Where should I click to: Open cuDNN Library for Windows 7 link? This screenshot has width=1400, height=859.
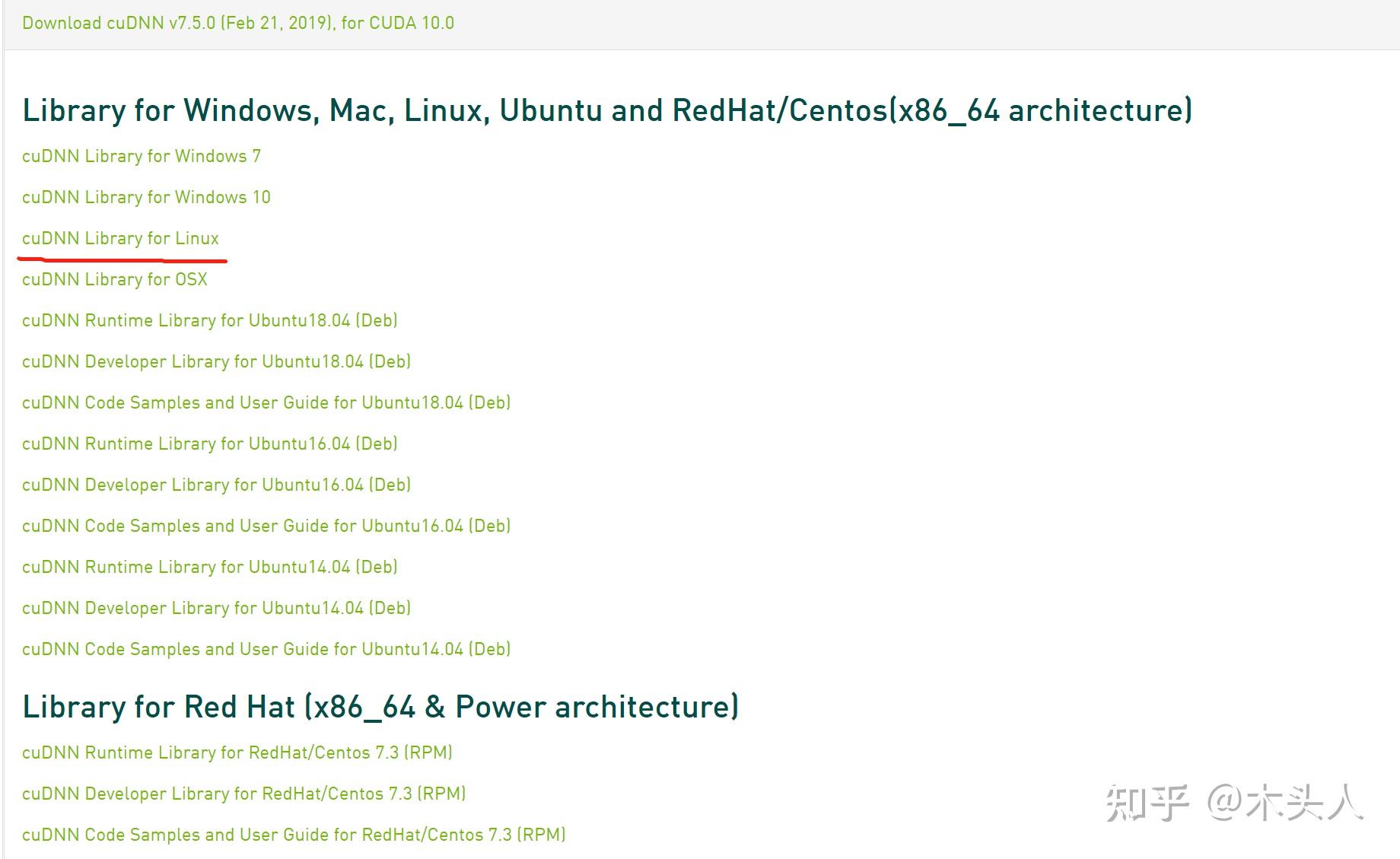(x=142, y=156)
